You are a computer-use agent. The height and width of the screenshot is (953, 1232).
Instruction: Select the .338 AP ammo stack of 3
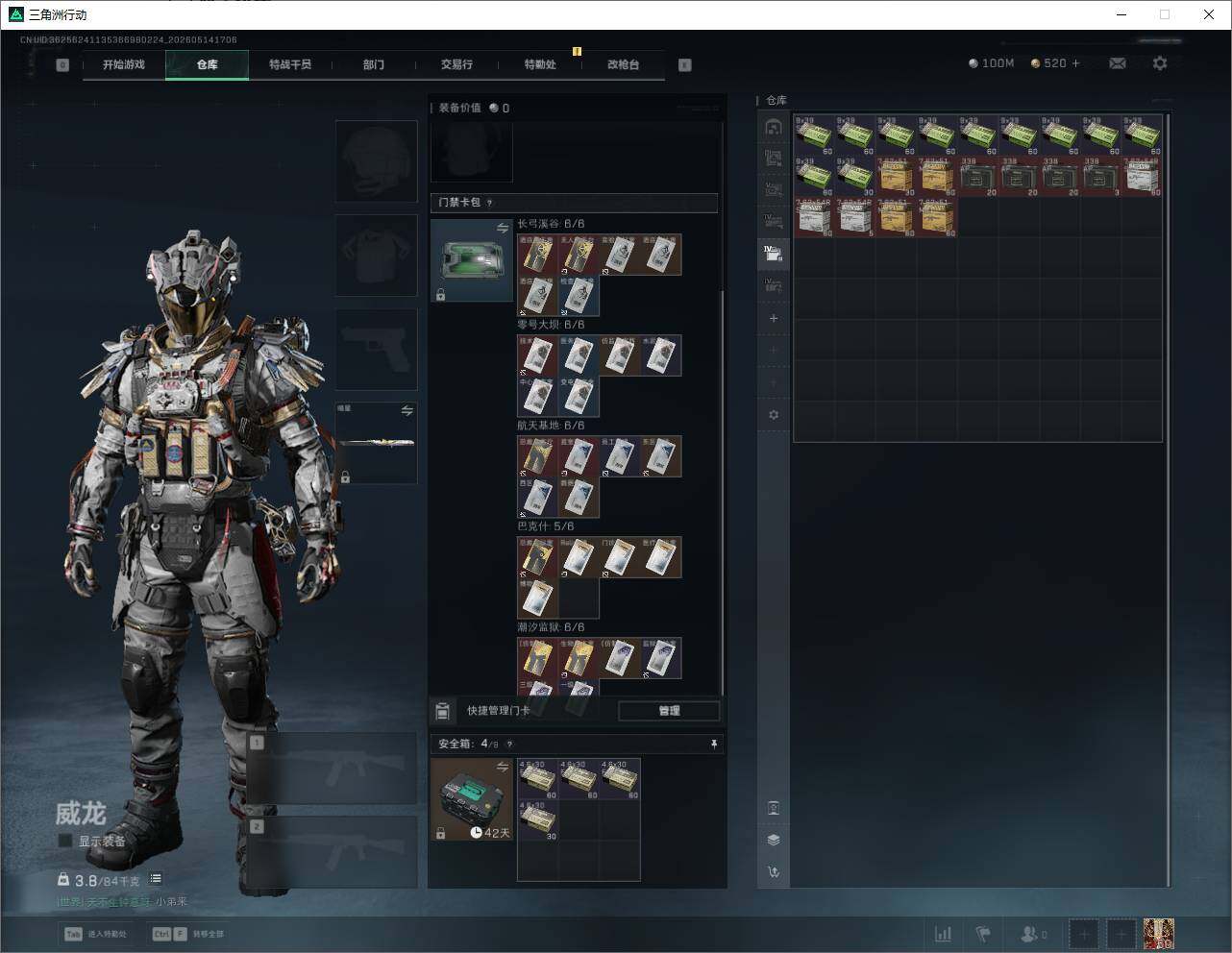[x=1101, y=176]
